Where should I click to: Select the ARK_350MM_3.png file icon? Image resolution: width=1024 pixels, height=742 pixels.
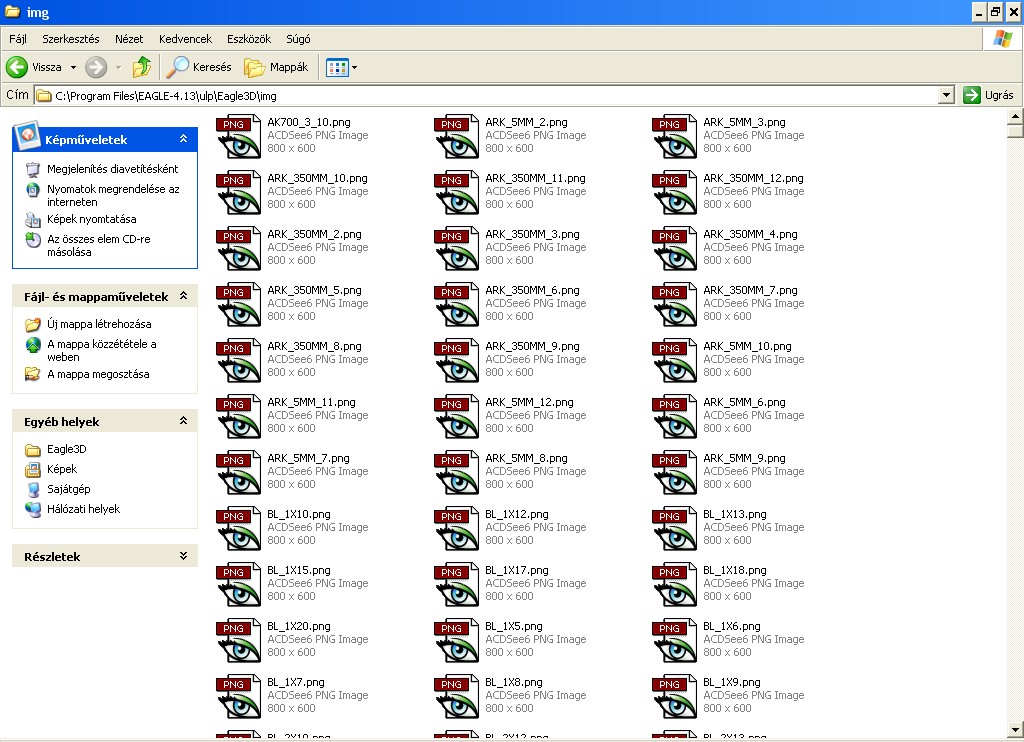[456, 250]
